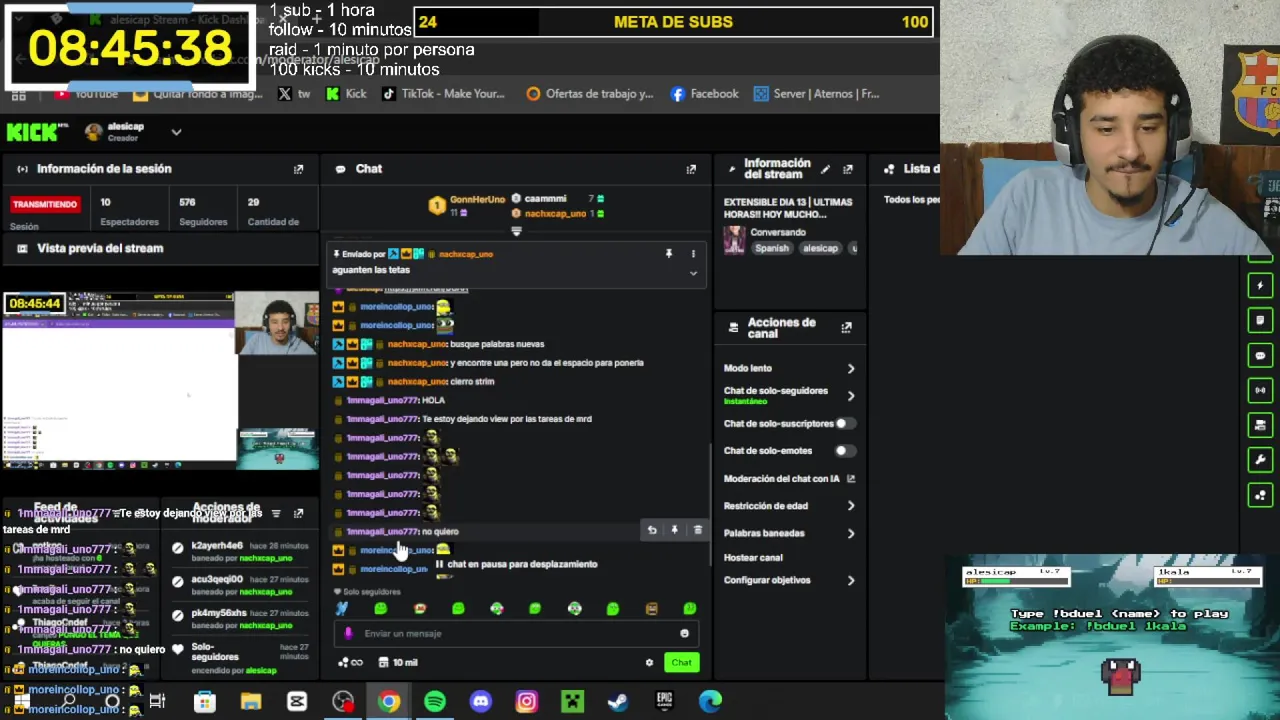Expand Restricción de edad options
1280x720 pixels.
point(851,506)
